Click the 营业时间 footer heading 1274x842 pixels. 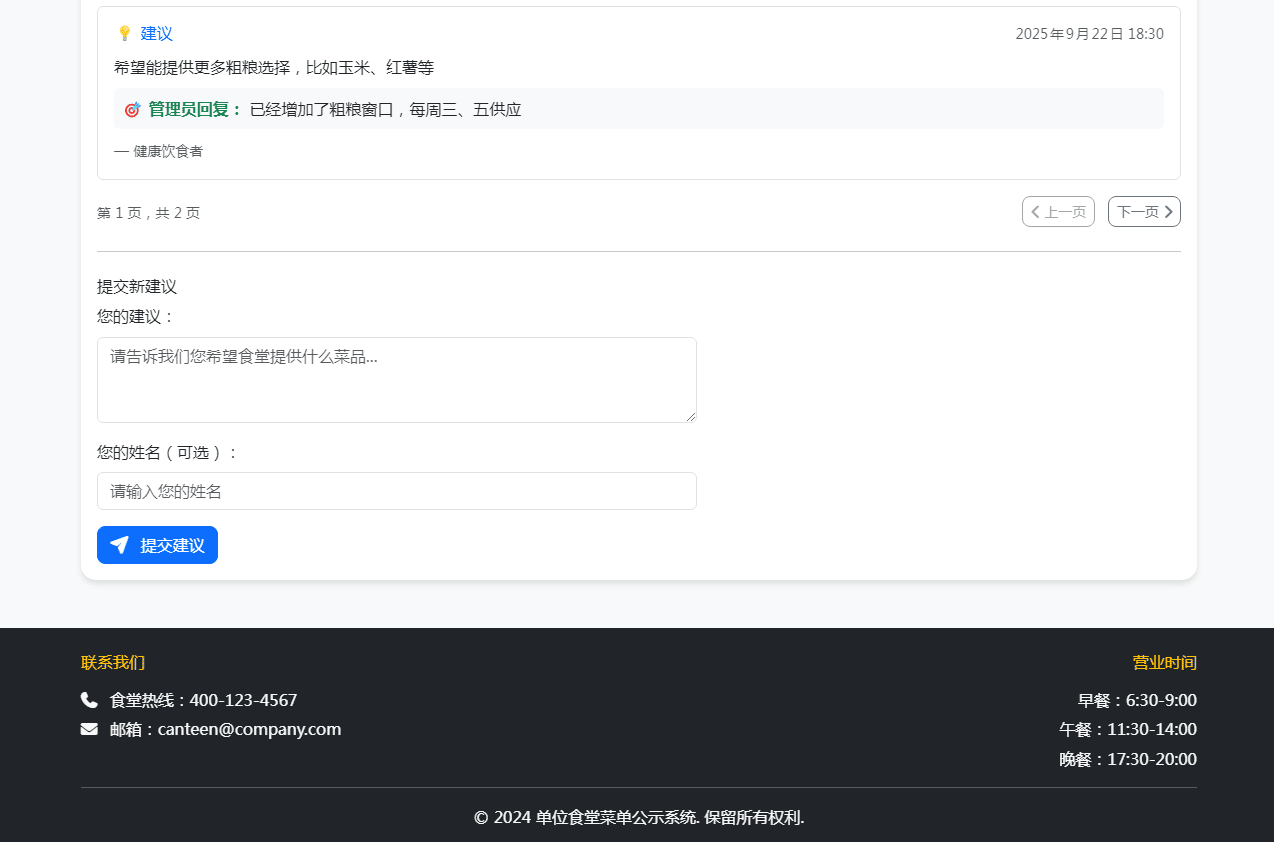pos(1164,663)
